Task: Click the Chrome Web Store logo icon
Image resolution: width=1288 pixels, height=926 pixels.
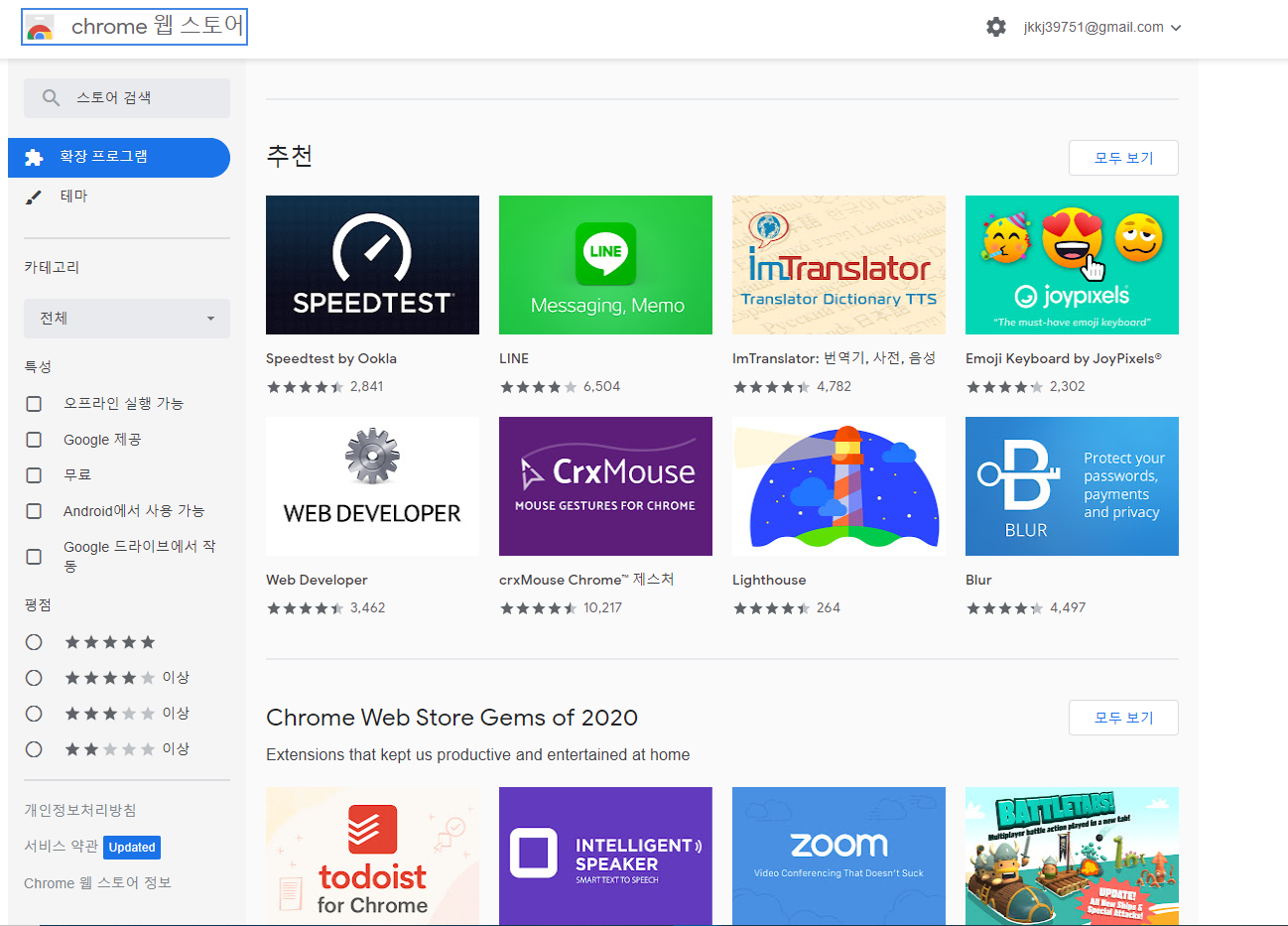Action: point(40,28)
